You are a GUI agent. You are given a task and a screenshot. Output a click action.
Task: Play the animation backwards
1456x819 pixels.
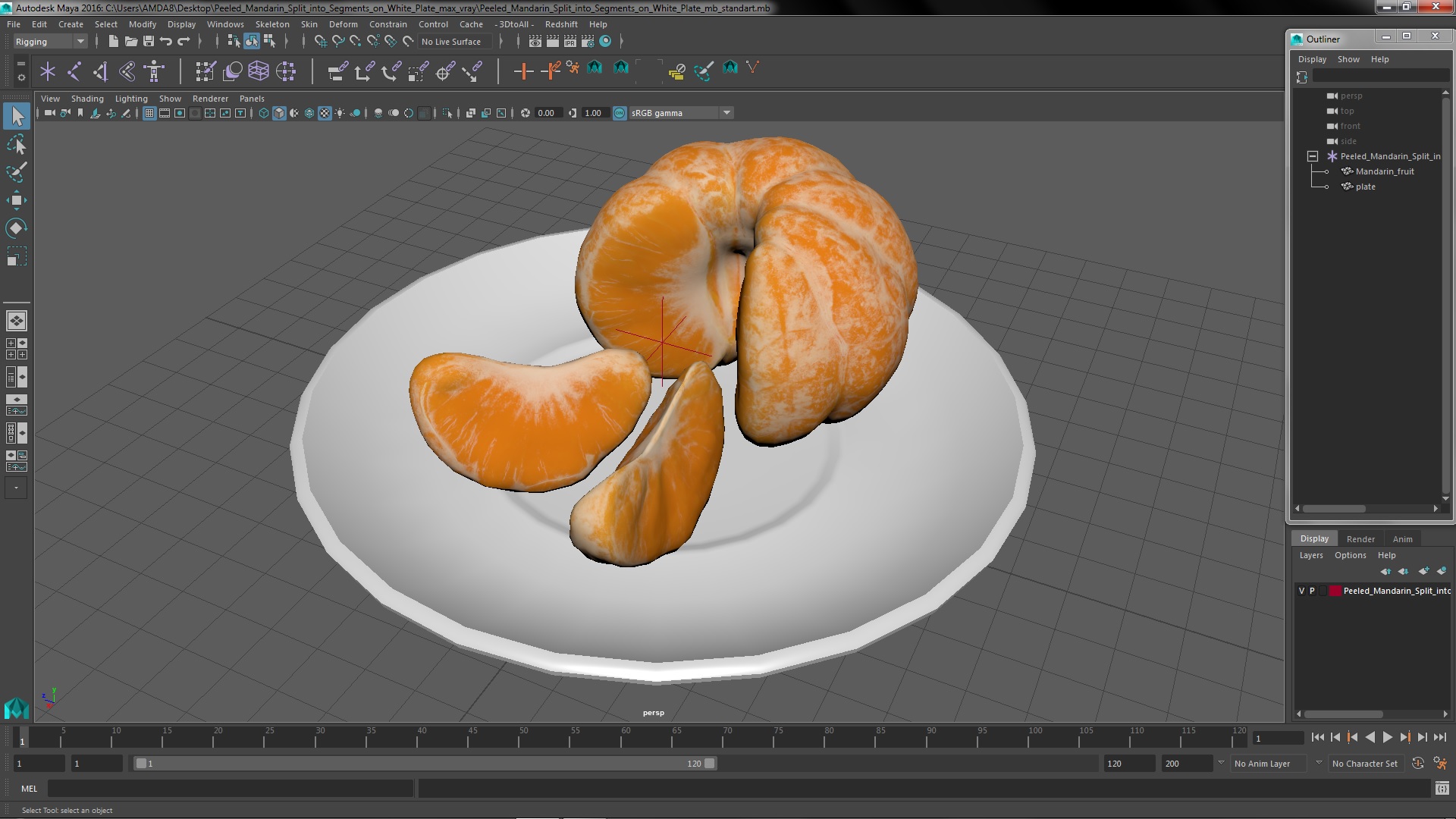[x=1370, y=737]
